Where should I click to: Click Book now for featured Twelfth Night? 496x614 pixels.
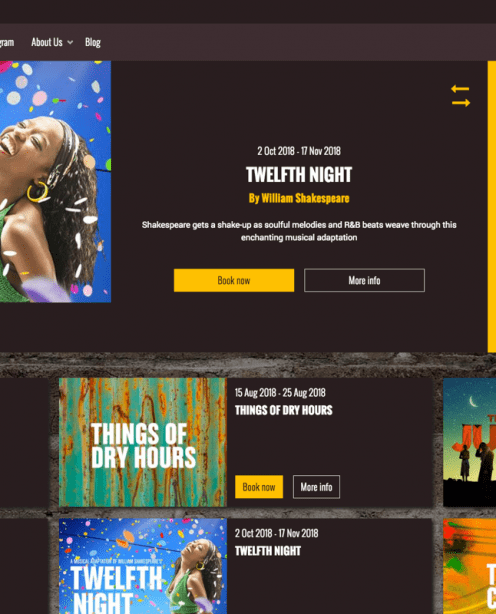(x=234, y=280)
